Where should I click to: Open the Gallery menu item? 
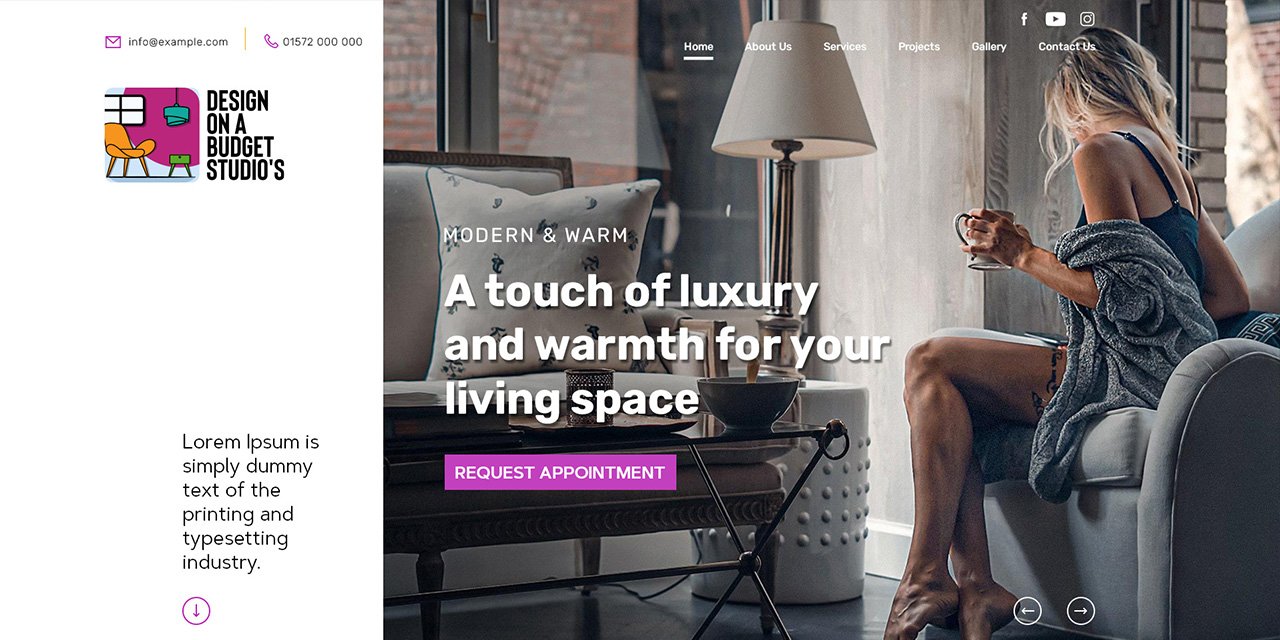point(989,47)
